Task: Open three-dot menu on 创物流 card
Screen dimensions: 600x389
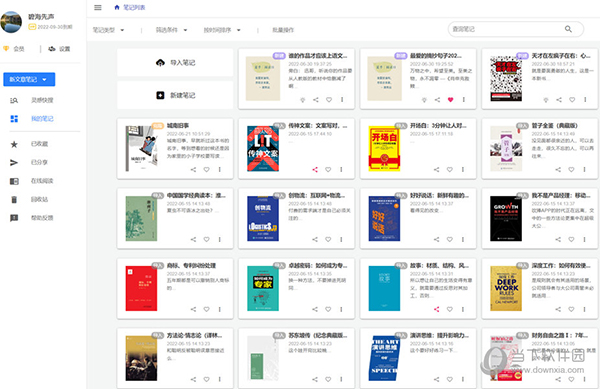Action: (341, 239)
